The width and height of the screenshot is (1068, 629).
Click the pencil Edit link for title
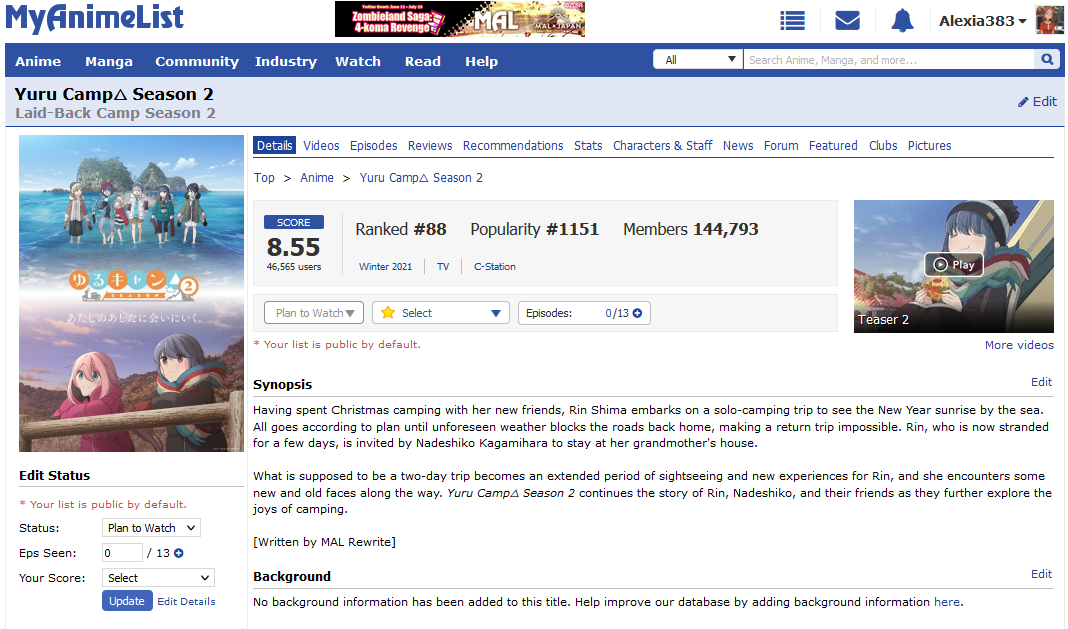click(x=1037, y=102)
